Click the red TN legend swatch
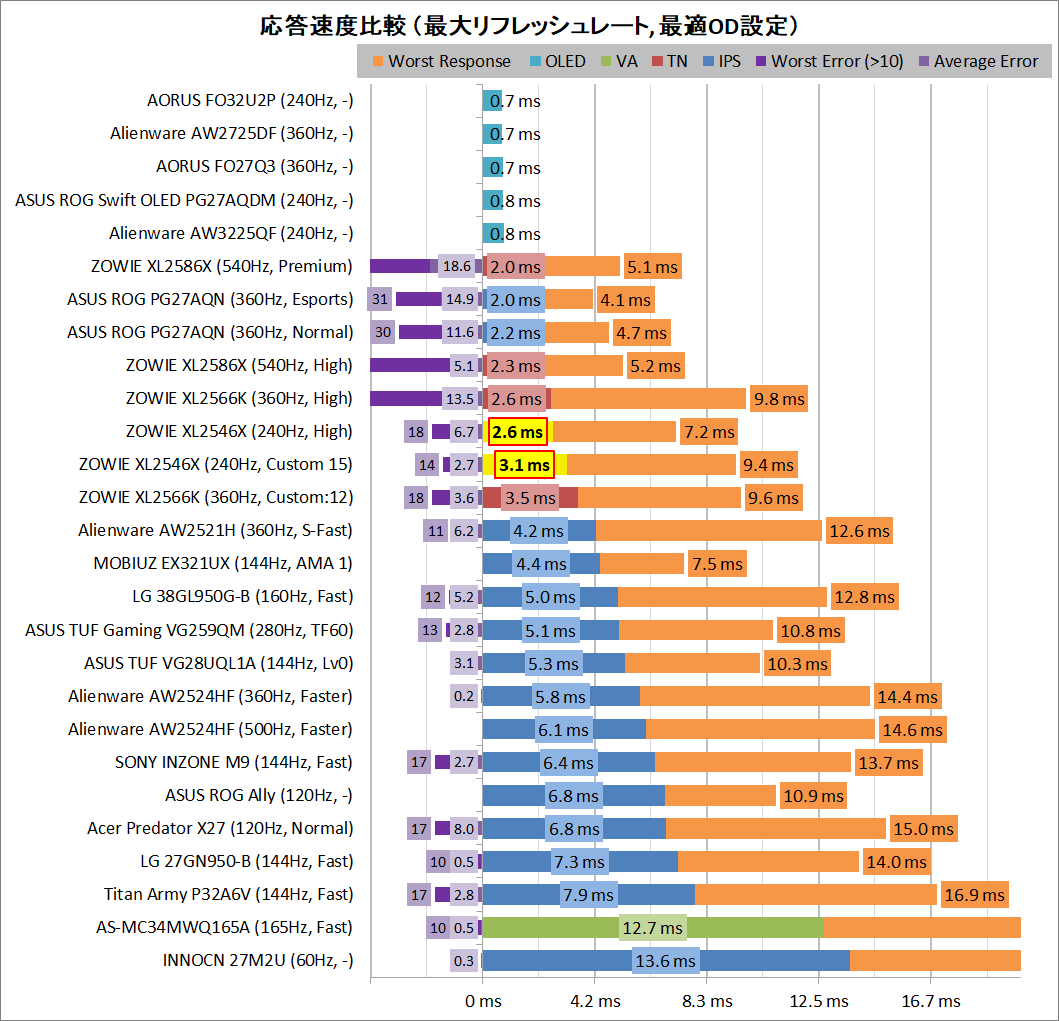The image size is (1059, 1021). click(x=657, y=61)
